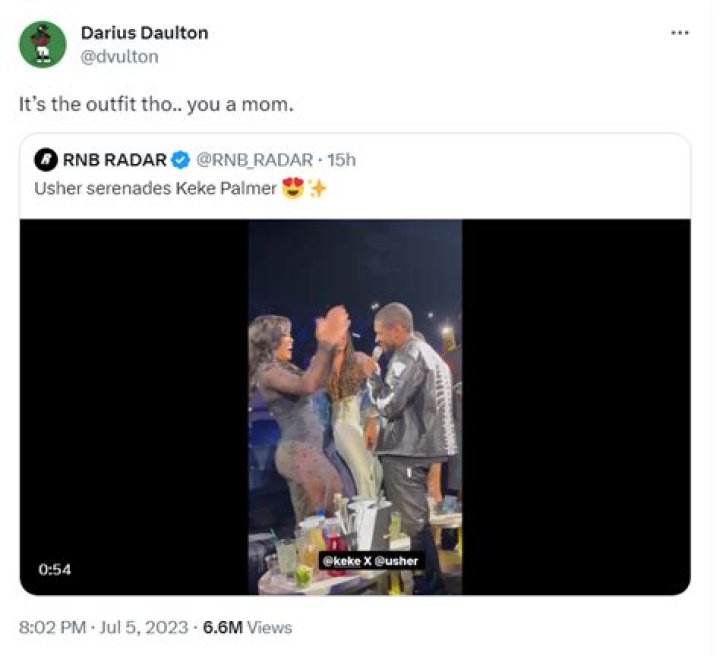Click the heart-eyes emoji in quoted post
This screenshot has height=659, width=720.
click(293, 187)
